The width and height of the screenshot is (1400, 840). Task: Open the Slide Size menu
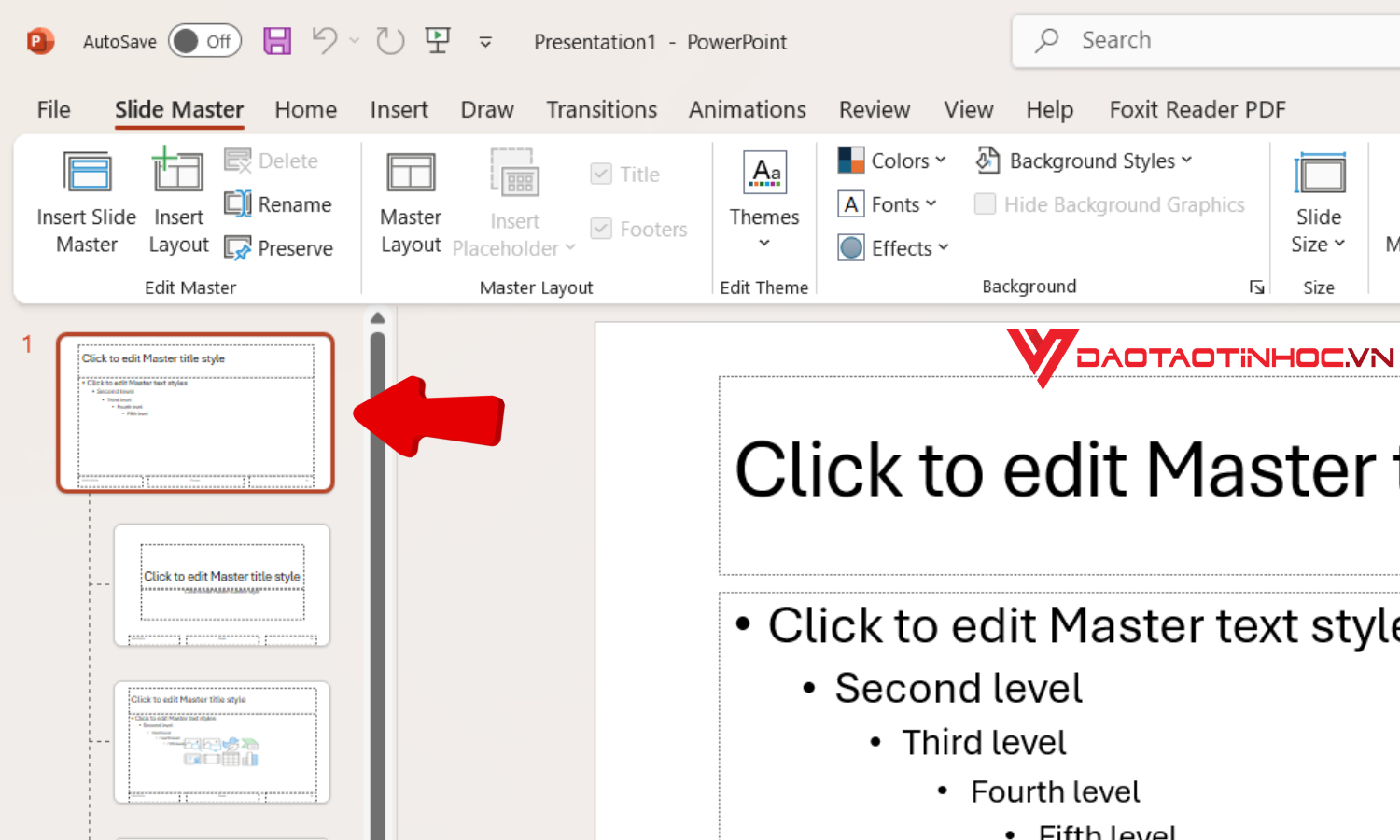[1318, 201]
